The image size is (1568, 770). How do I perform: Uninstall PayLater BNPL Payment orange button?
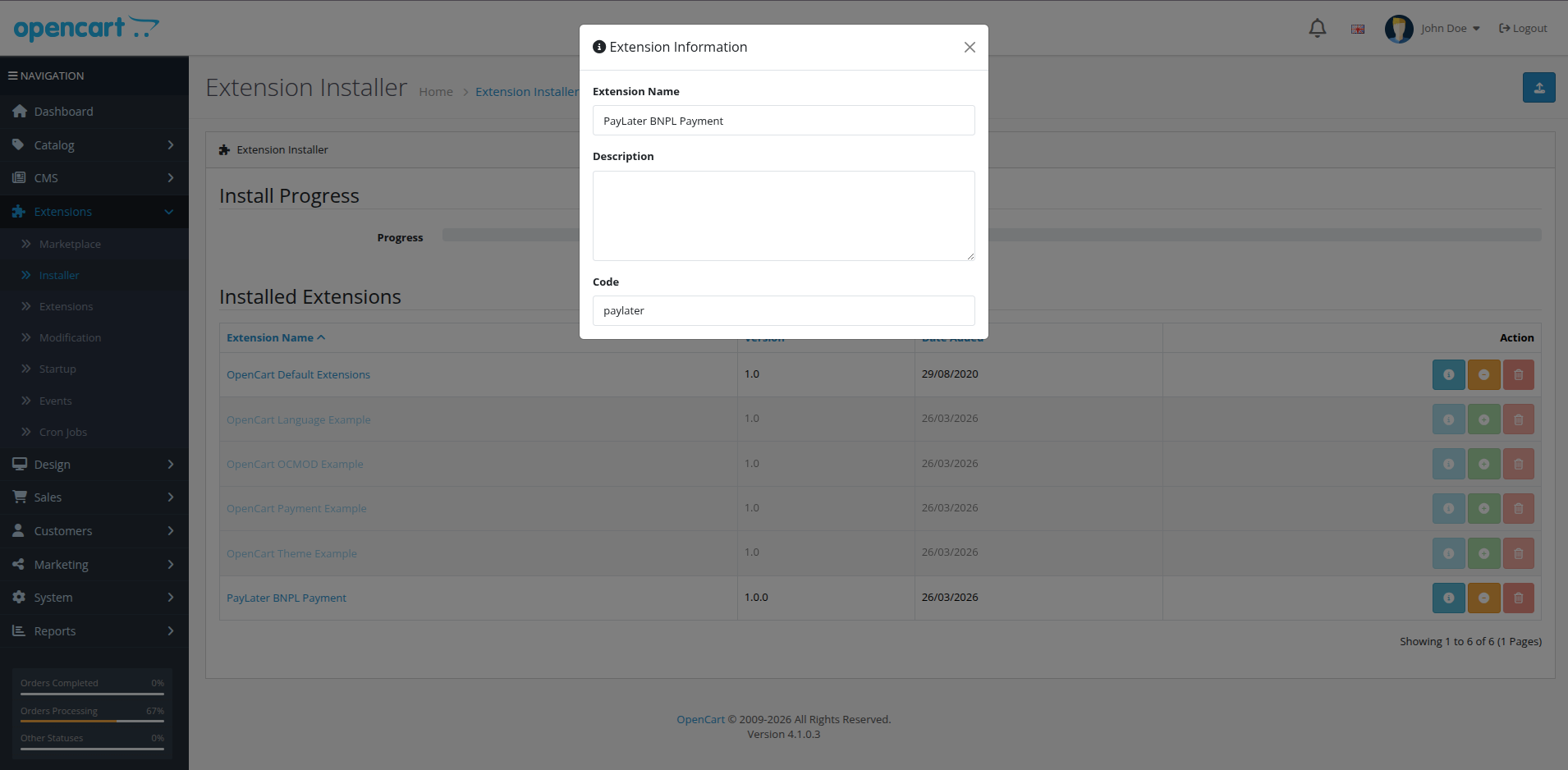tap(1484, 598)
